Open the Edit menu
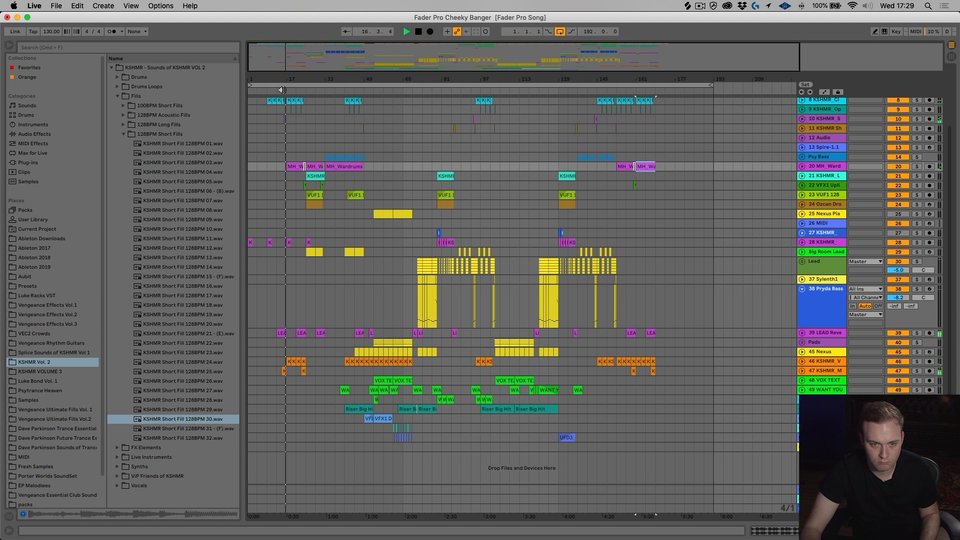Image resolution: width=960 pixels, height=540 pixels. point(77,6)
